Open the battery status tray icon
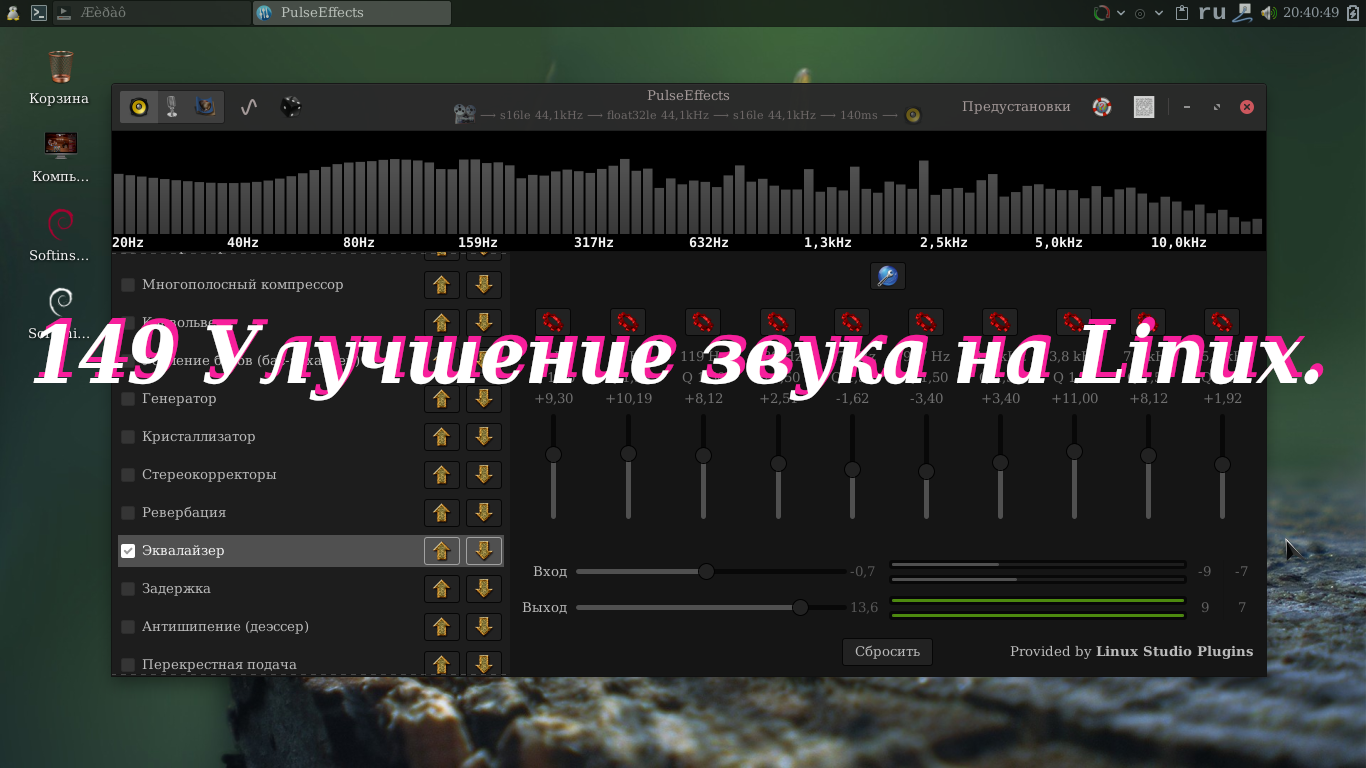 [x=1353, y=13]
